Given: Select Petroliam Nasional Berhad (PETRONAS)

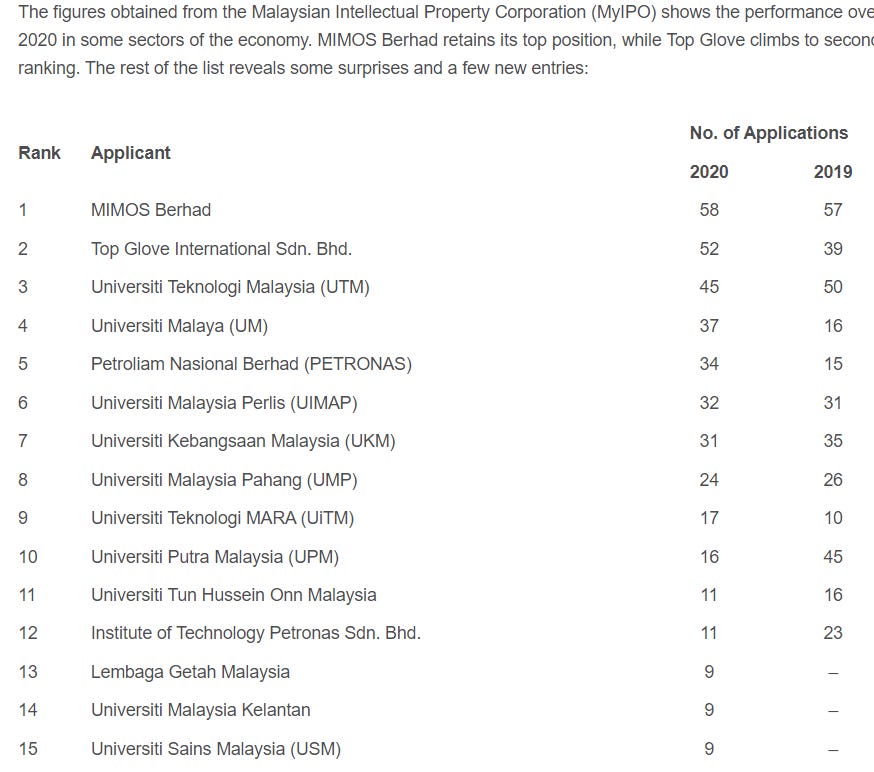Looking at the screenshot, I should pyautogui.click(x=251, y=364).
